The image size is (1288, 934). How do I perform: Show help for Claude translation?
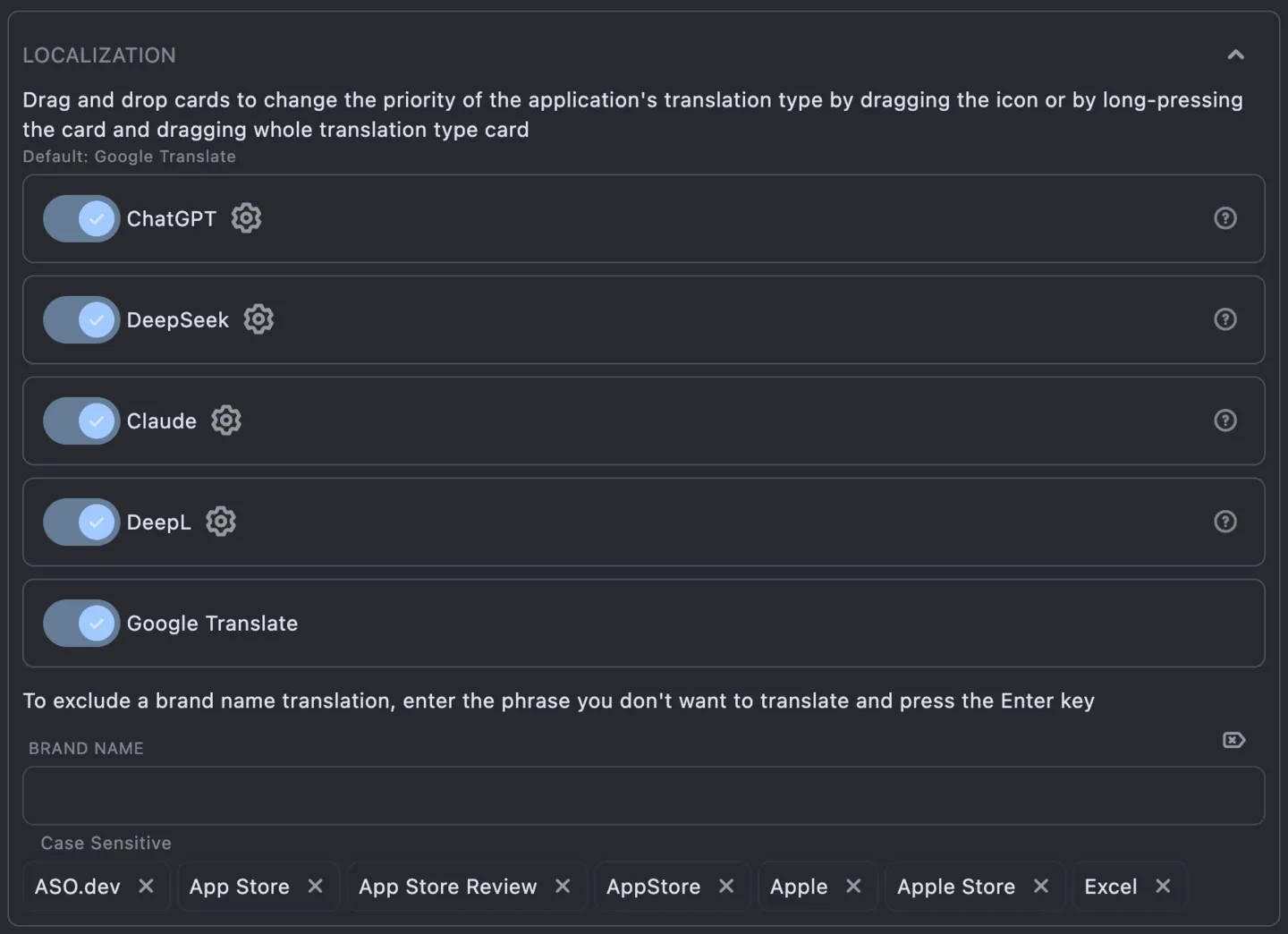[1224, 420]
